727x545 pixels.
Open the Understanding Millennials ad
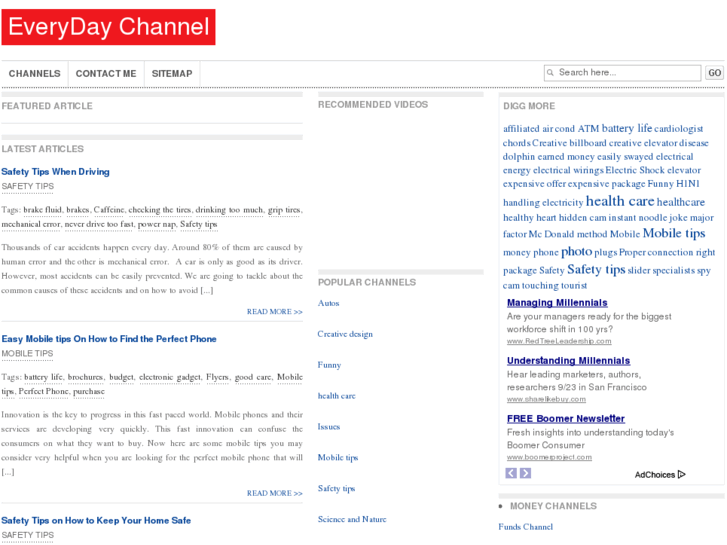pyautogui.click(x=568, y=361)
